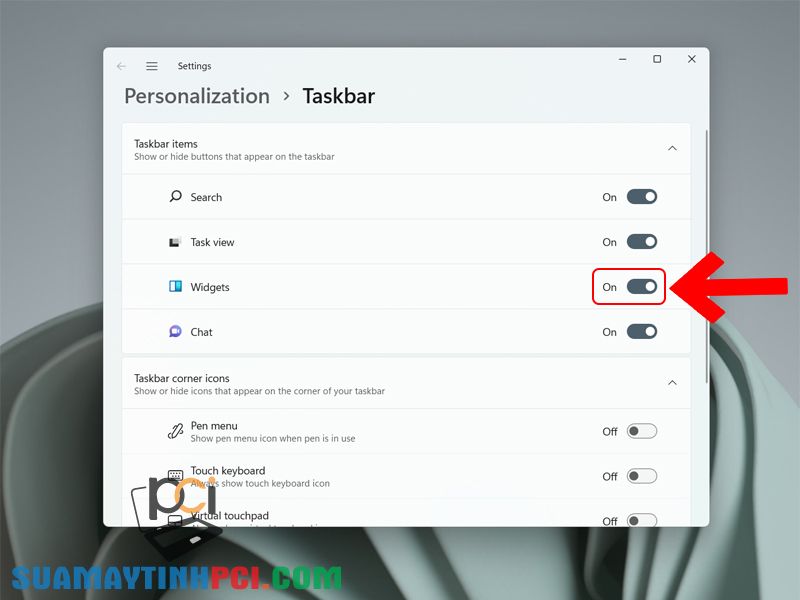
Task: Disable the Widgets toggle
Action: 642,286
